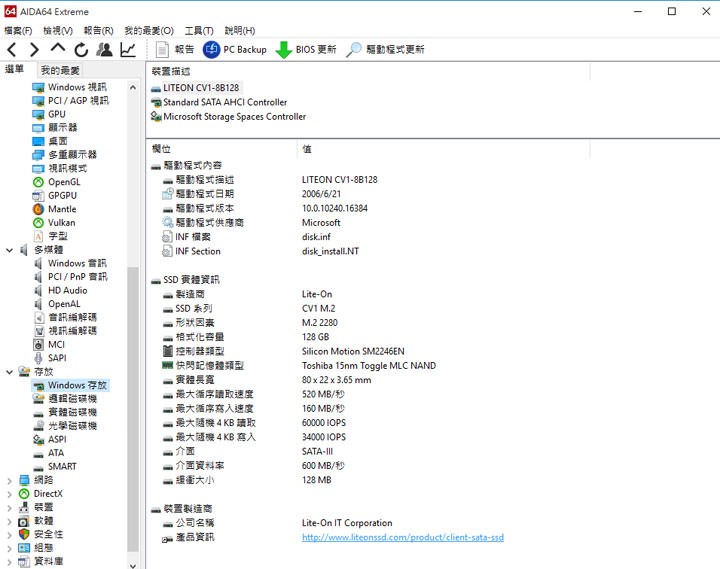Click the 10.0.10240.16384 version value

[x=335, y=208]
